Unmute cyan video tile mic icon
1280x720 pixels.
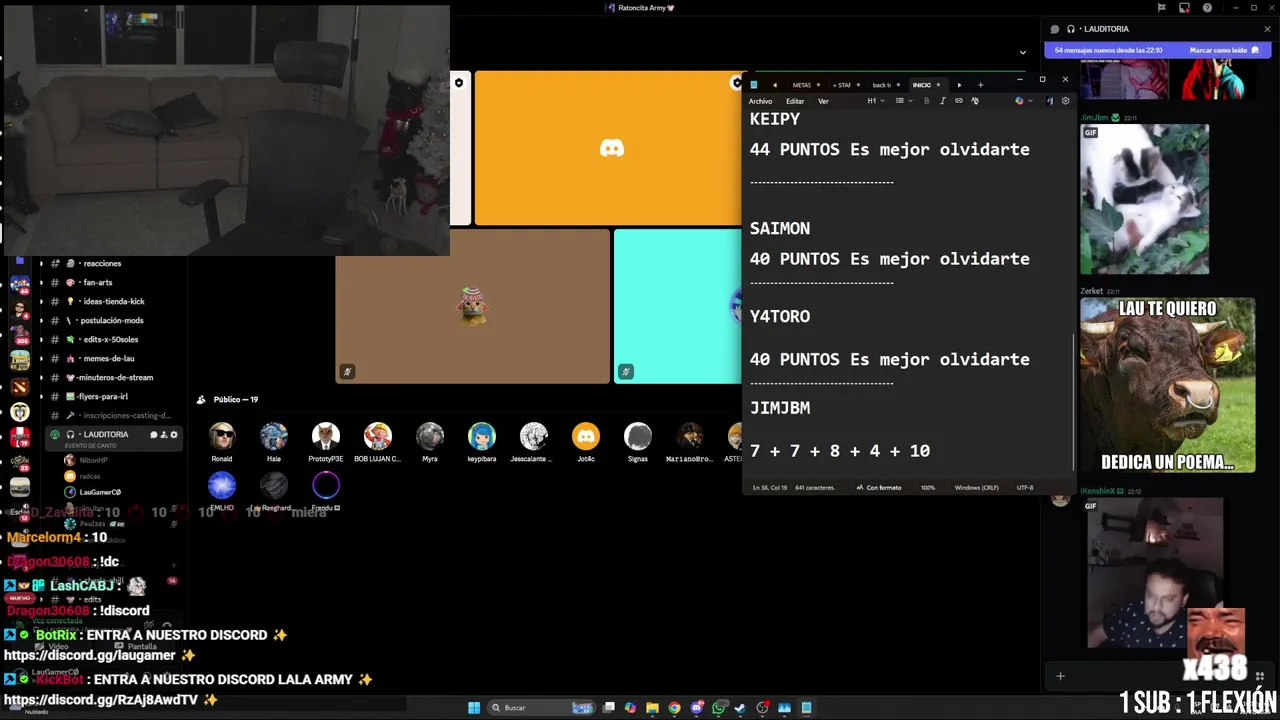[626, 372]
